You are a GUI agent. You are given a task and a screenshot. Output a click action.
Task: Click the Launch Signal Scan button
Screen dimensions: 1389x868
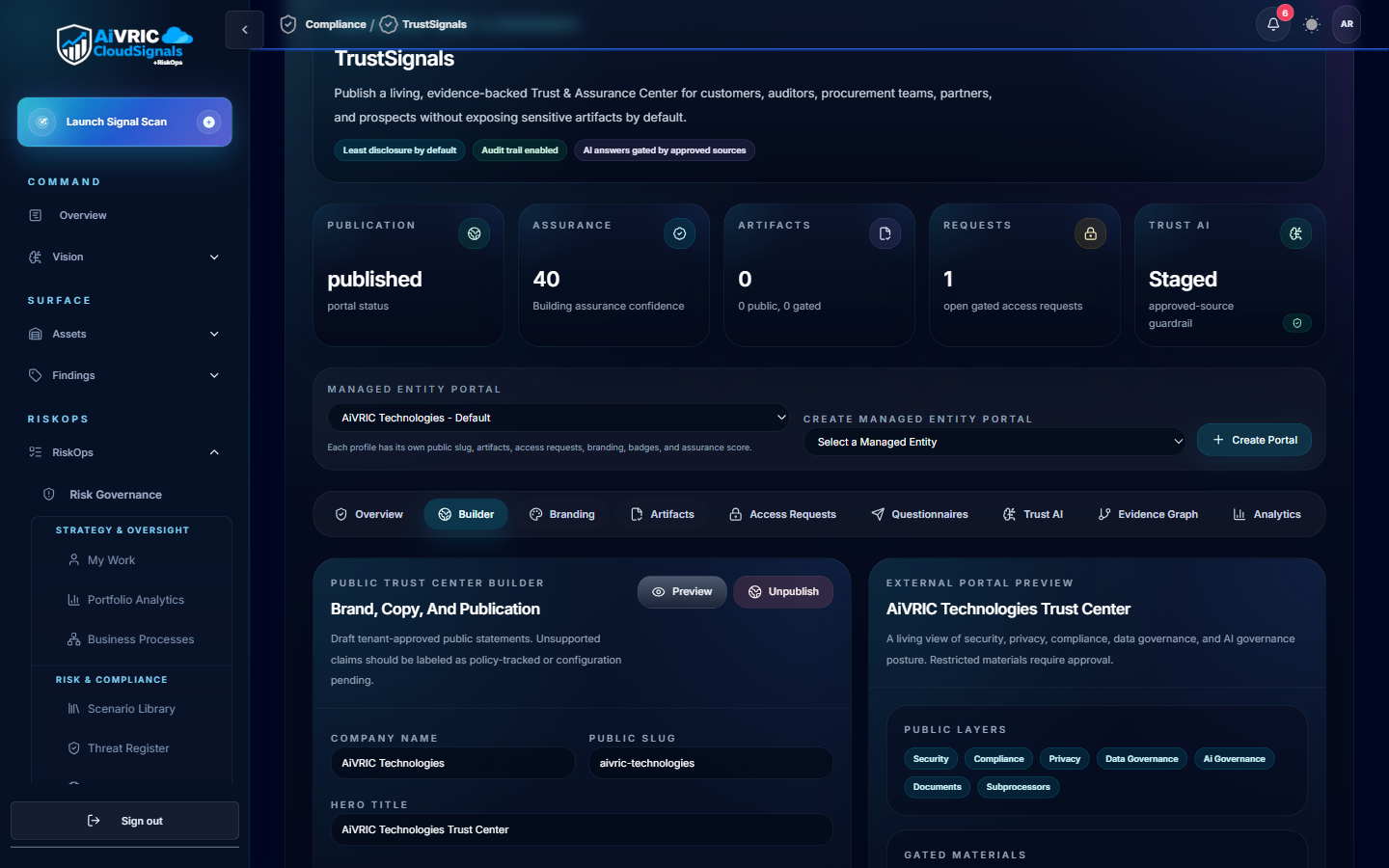[x=124, y=122]
